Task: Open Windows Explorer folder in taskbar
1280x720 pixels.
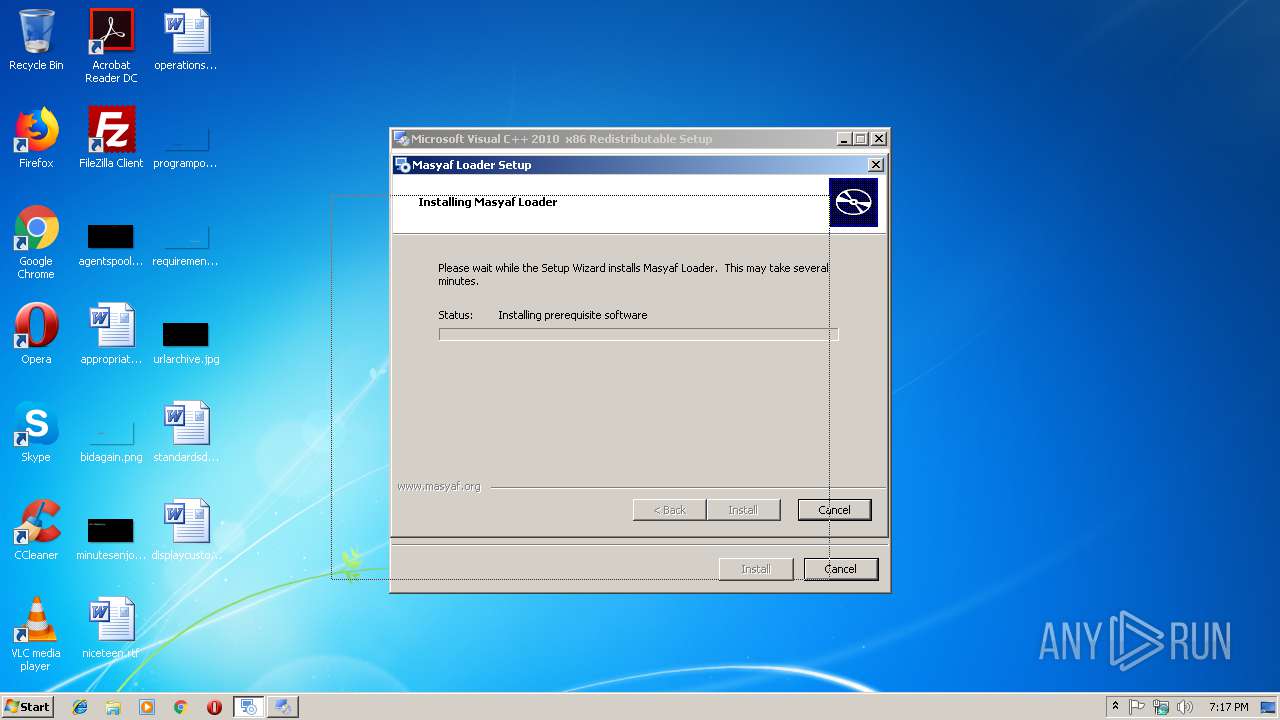Action: [x=113, y=707]
